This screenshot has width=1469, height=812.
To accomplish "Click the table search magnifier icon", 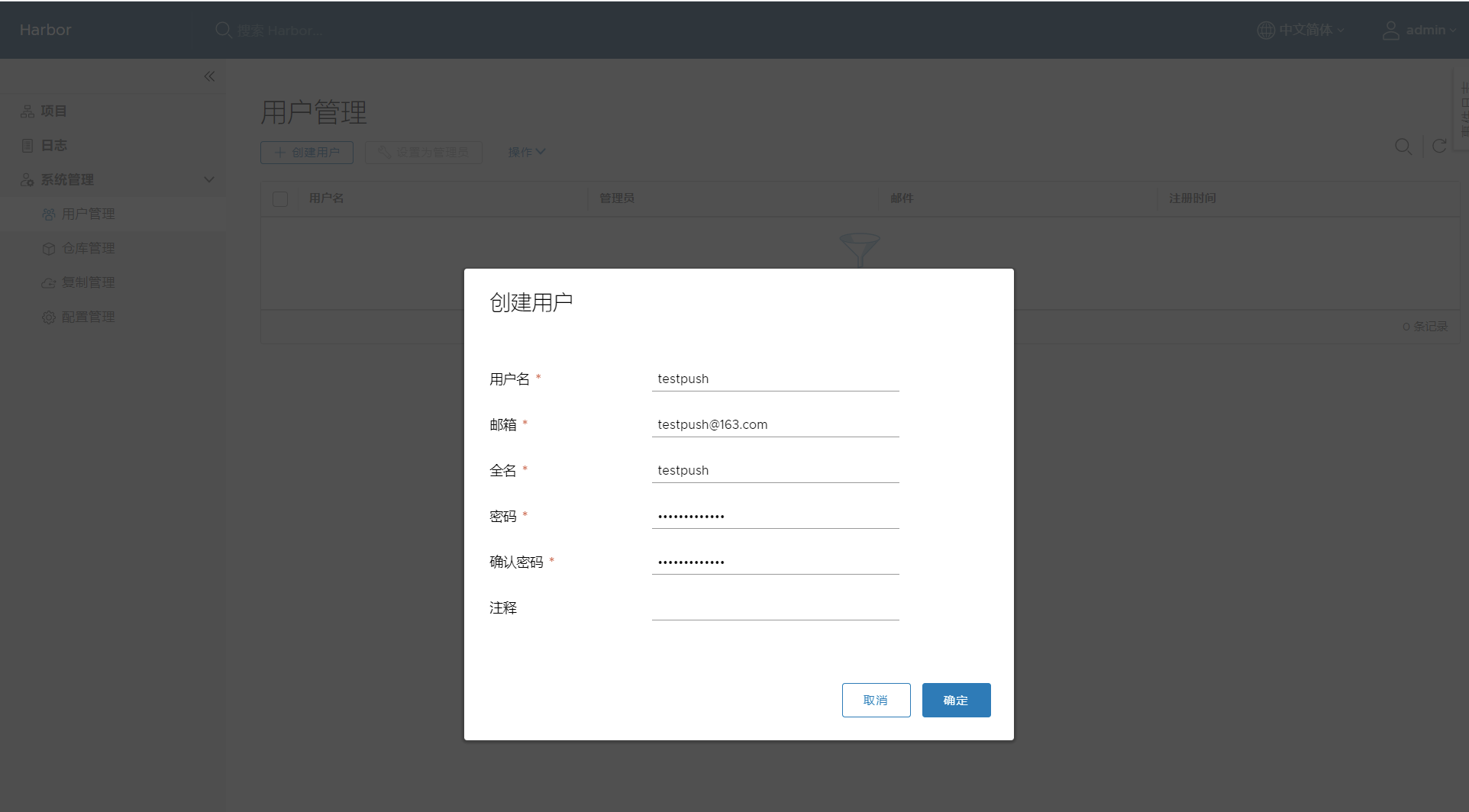I will coord(1403,147).
